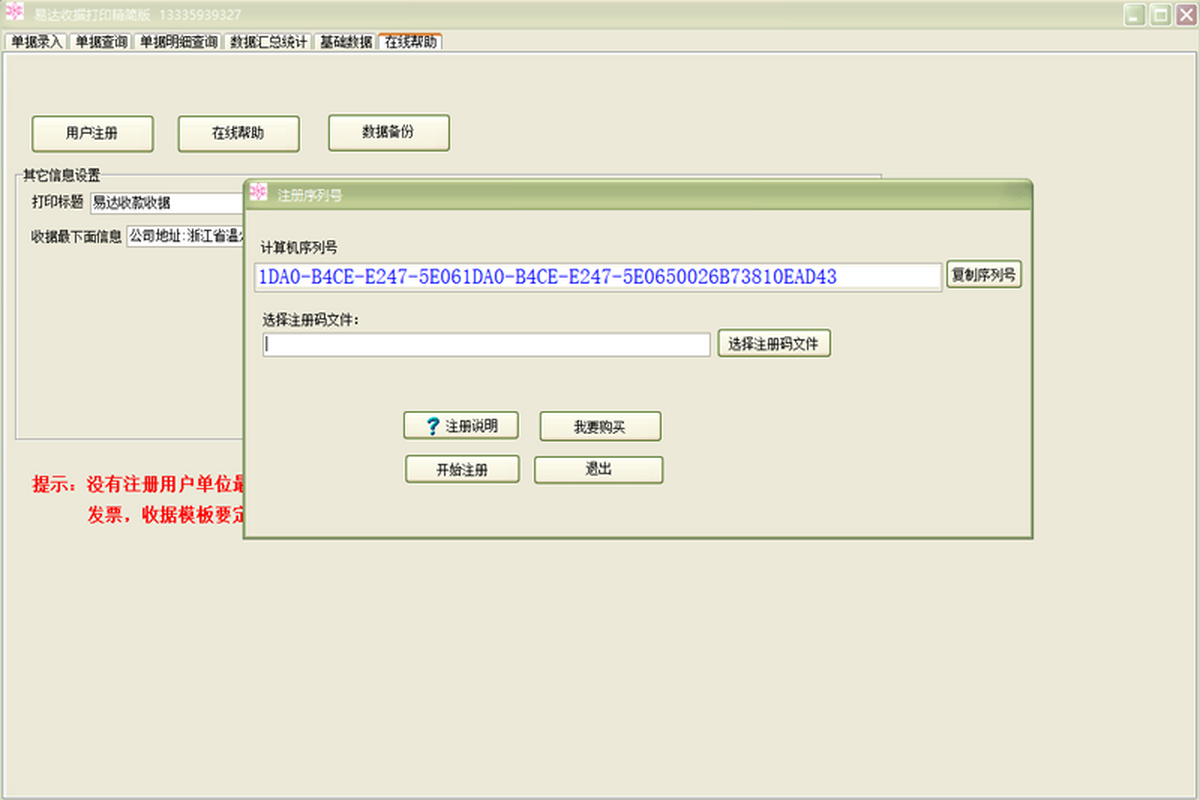The height and width of the screenshot is (800, 1200).
Task: Open 在线帮助 button in main window
Action: (x=238, y=133)
